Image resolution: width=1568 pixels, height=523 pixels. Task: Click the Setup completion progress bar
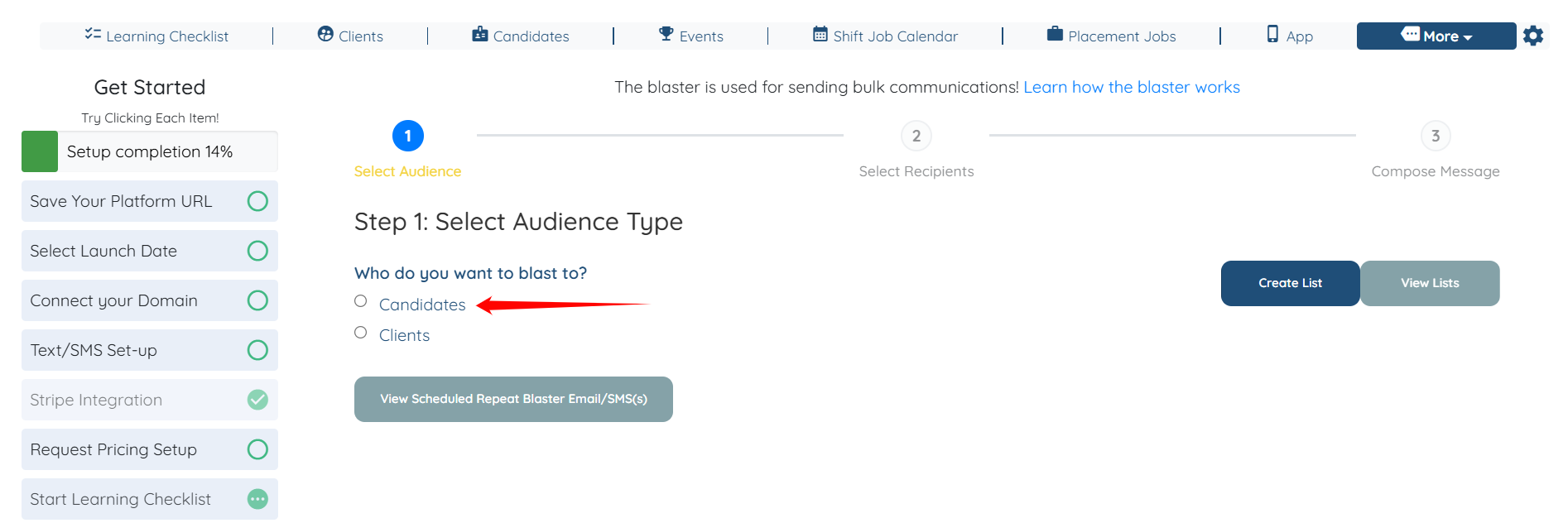click(150, 151)
